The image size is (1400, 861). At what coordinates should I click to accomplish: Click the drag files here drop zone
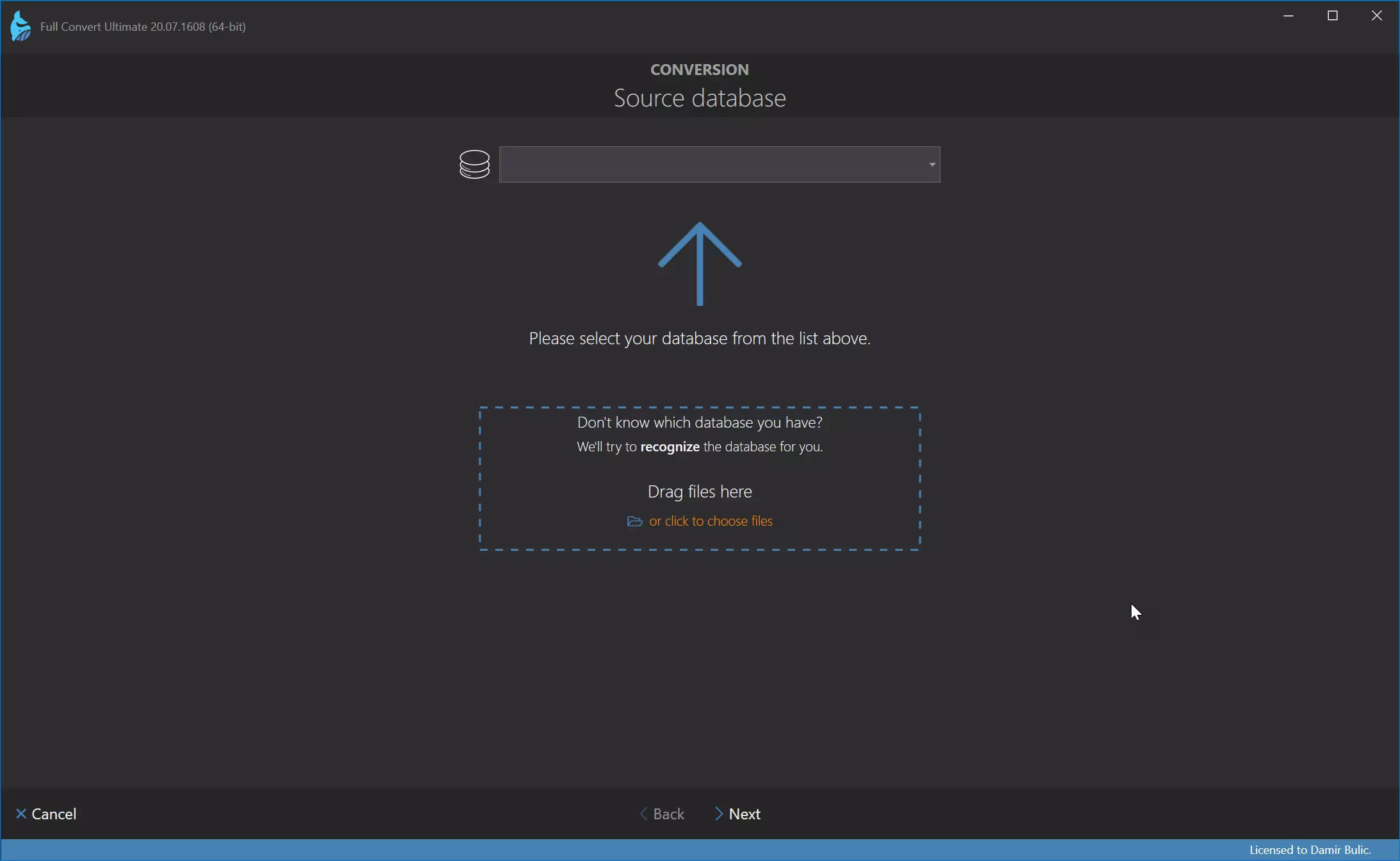click(699, 490)
